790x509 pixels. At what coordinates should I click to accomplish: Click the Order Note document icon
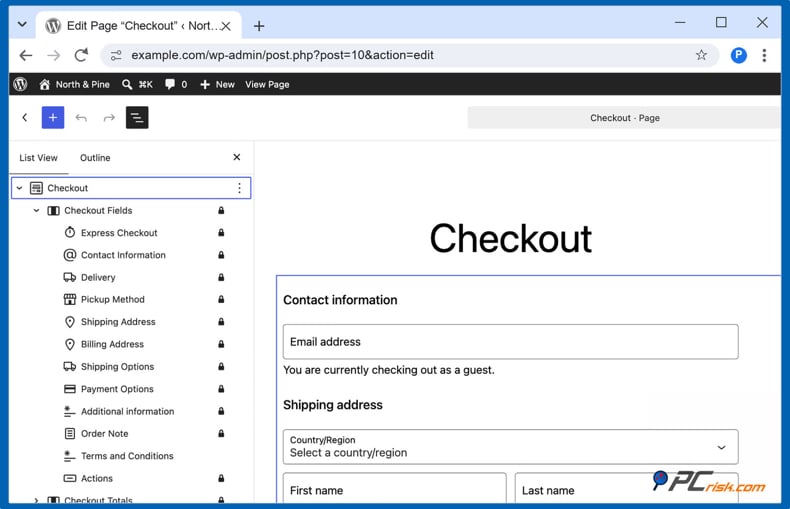[x=70, y=433]
